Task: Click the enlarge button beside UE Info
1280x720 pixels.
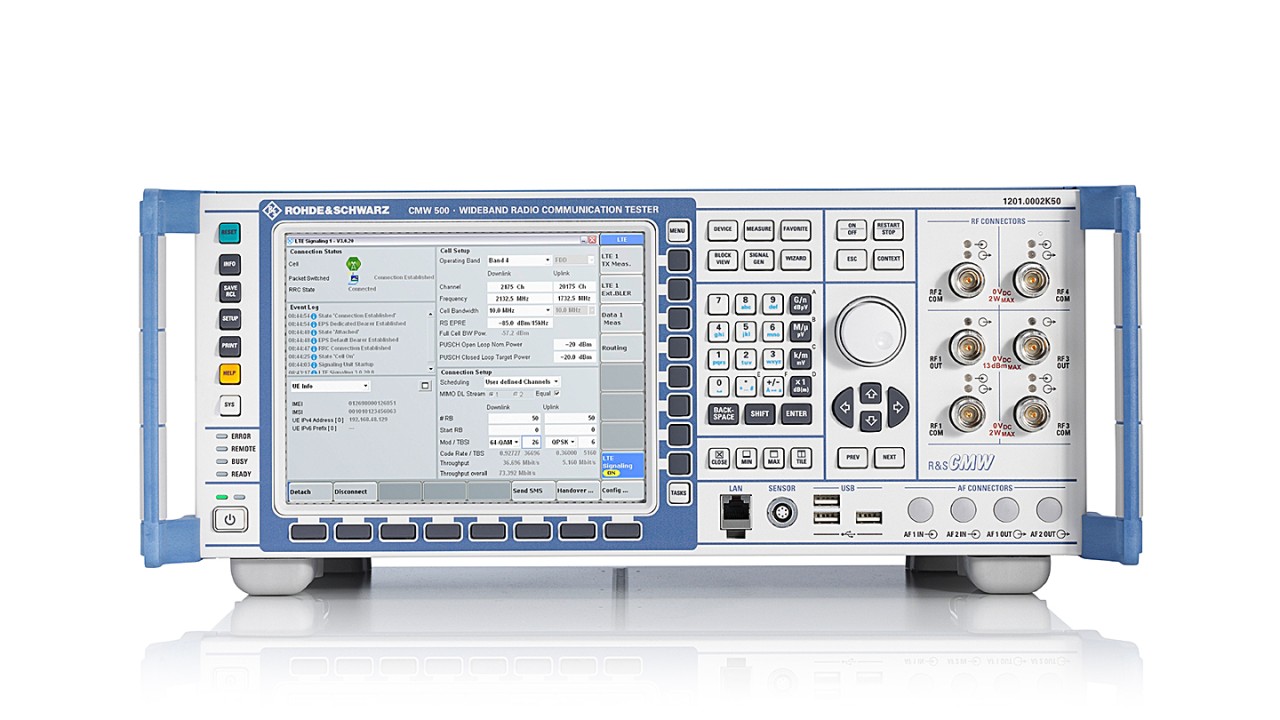Action: coord(425,386)
